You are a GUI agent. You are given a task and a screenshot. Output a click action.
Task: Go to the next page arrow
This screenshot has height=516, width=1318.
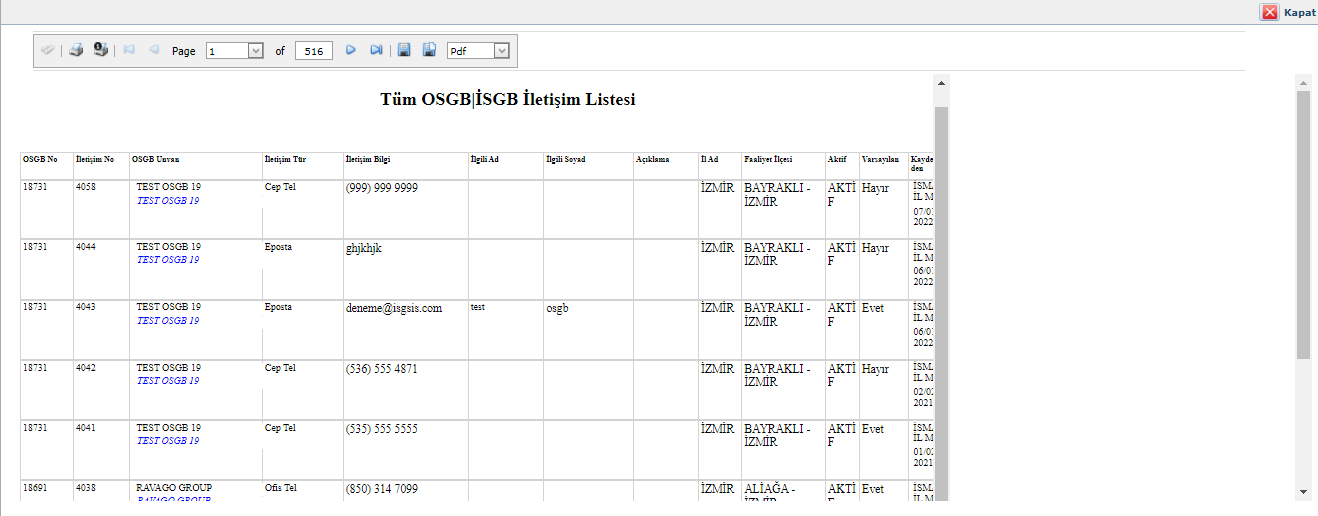coord(351,50)
